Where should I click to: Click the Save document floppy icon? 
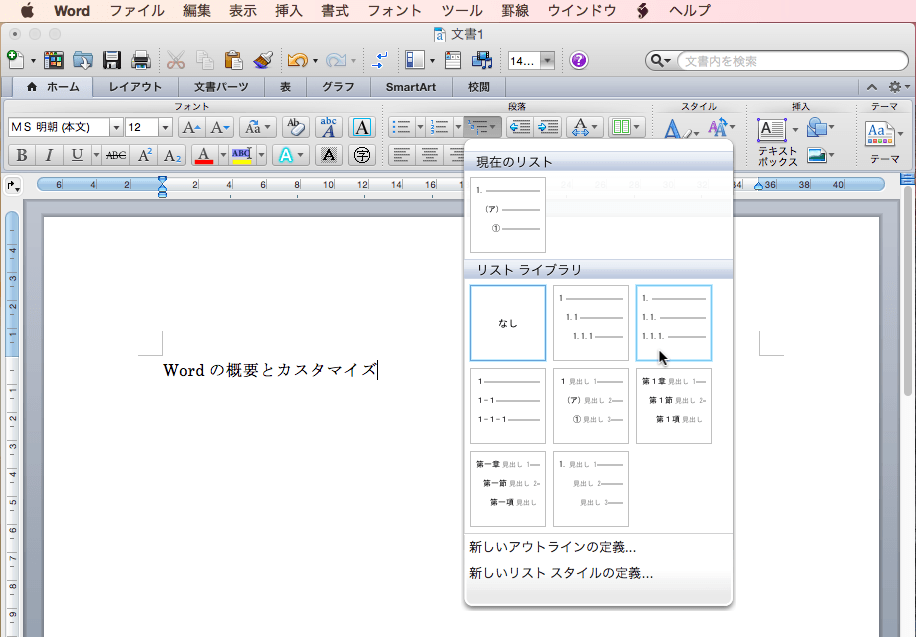[x=112, y=60]
